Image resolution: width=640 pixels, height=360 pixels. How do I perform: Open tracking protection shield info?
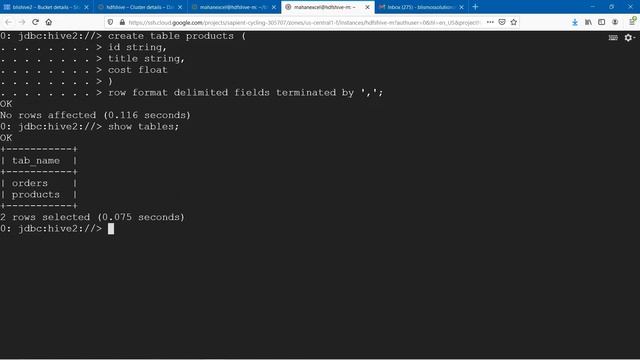coord(110,22)
